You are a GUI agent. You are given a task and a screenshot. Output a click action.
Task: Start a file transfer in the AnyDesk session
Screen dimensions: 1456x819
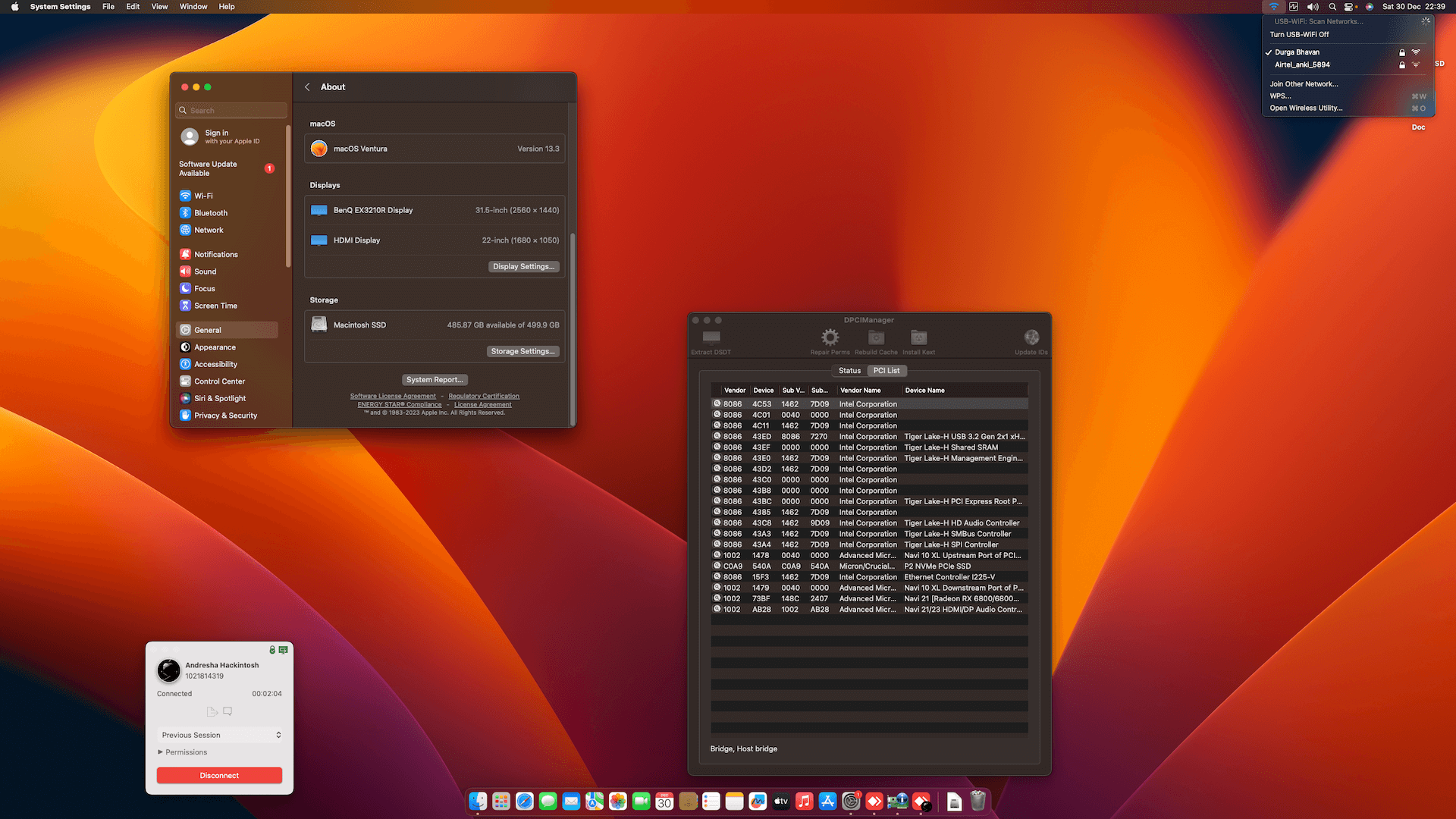pyautogui.click(x=212, y=711)
